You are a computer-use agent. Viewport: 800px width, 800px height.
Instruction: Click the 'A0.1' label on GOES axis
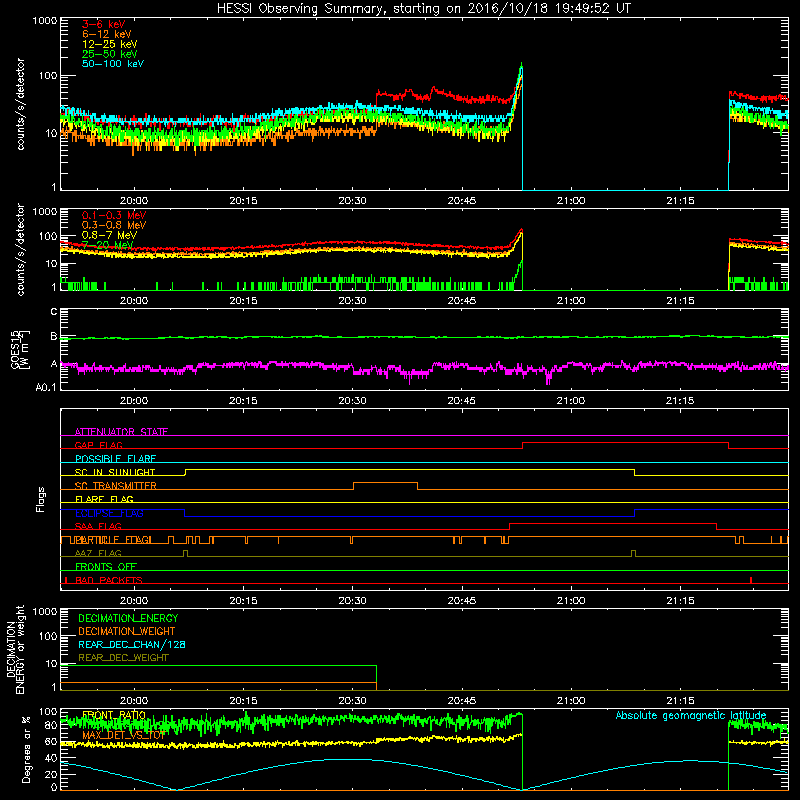[x=46, y=387]
